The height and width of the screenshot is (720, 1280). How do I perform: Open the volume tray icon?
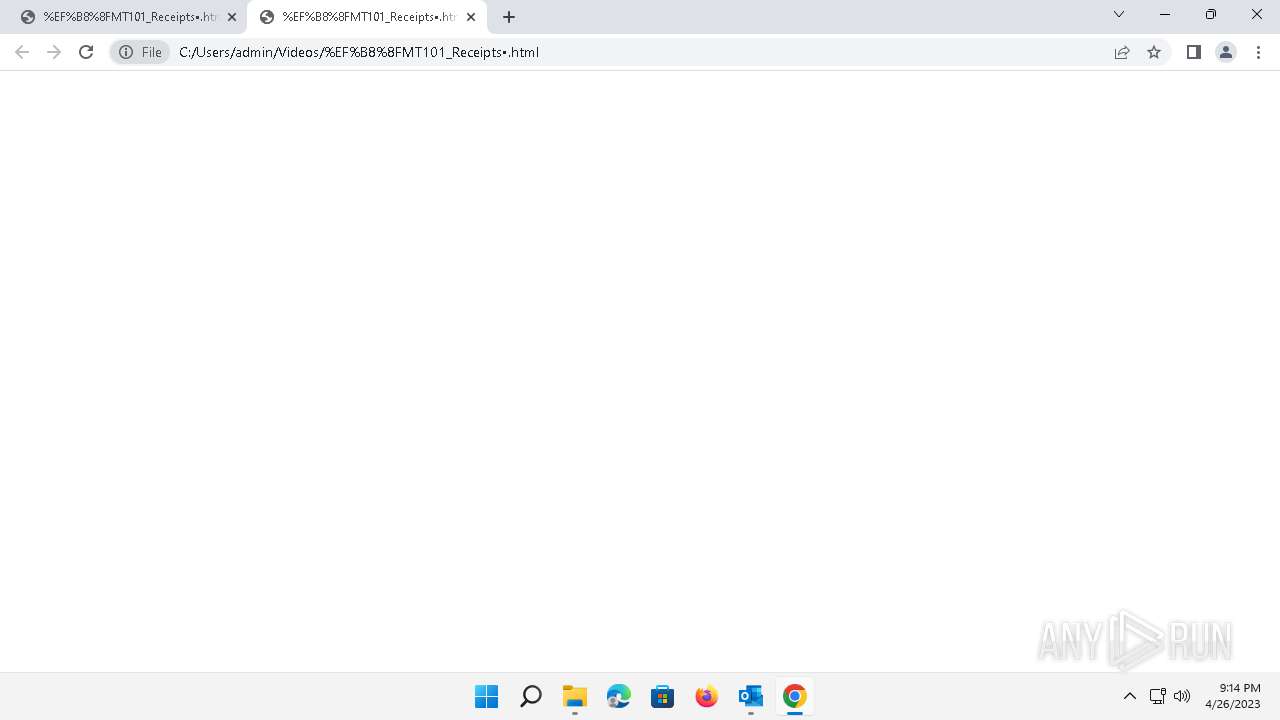click(x=1182, y=696)
